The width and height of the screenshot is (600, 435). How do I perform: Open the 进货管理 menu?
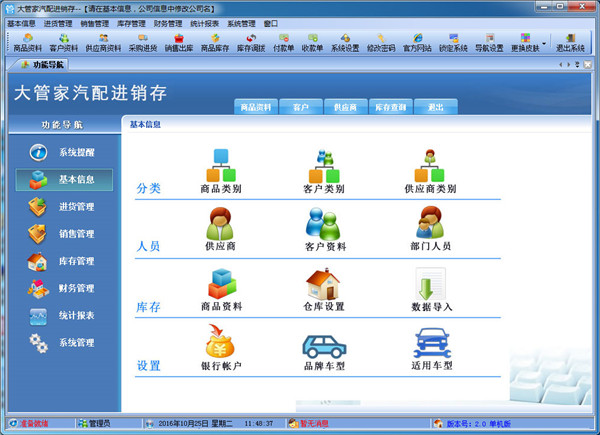coord(58,24)
